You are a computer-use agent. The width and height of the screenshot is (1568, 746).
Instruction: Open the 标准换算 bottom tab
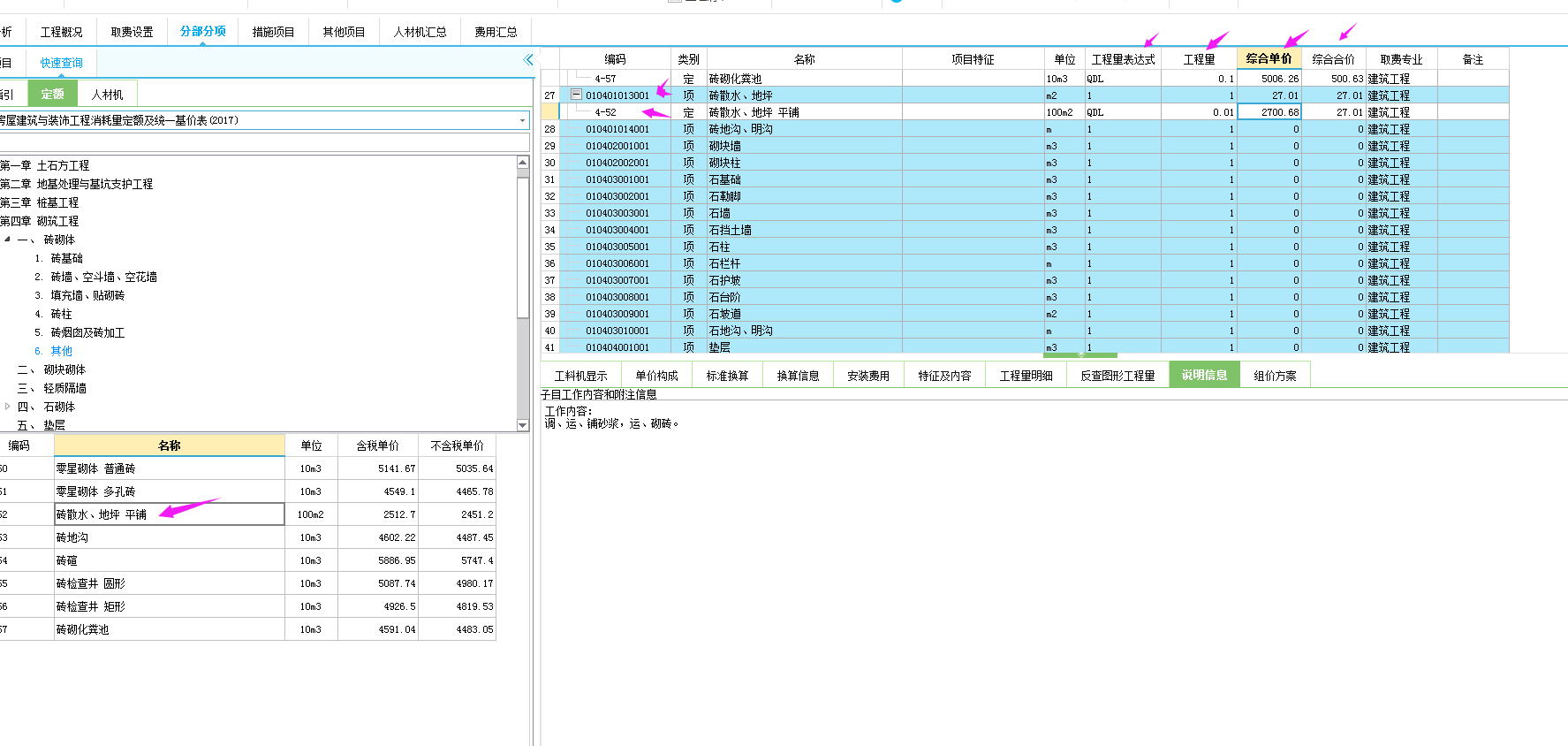coord(728,376)
